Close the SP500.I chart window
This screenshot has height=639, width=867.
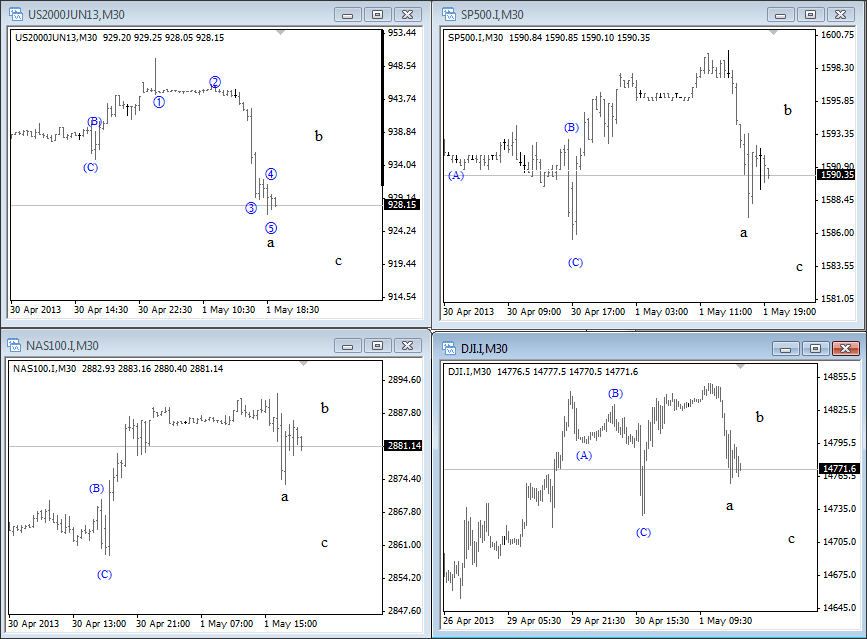(x=842, y=14)
